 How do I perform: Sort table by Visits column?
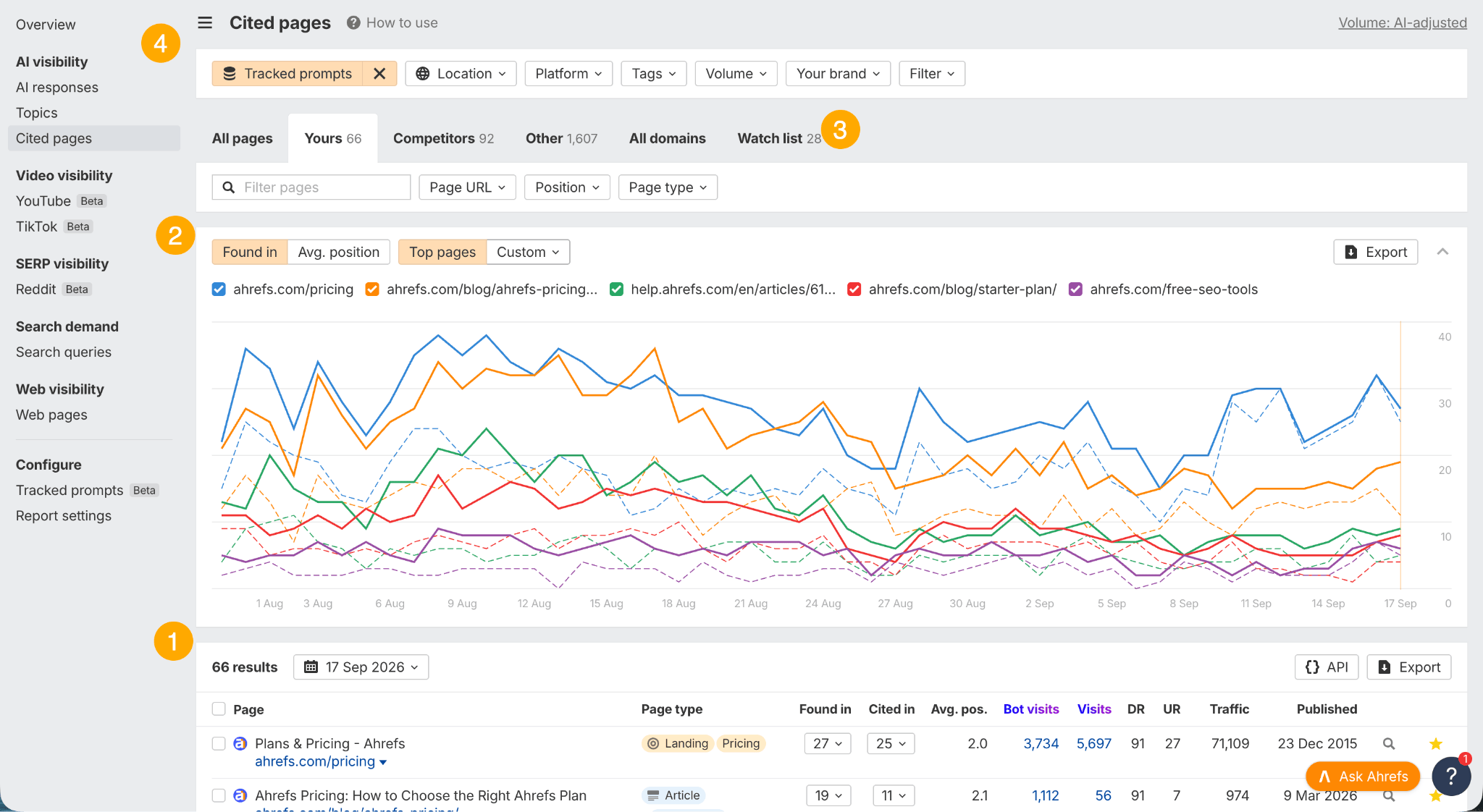point(1094,709)
